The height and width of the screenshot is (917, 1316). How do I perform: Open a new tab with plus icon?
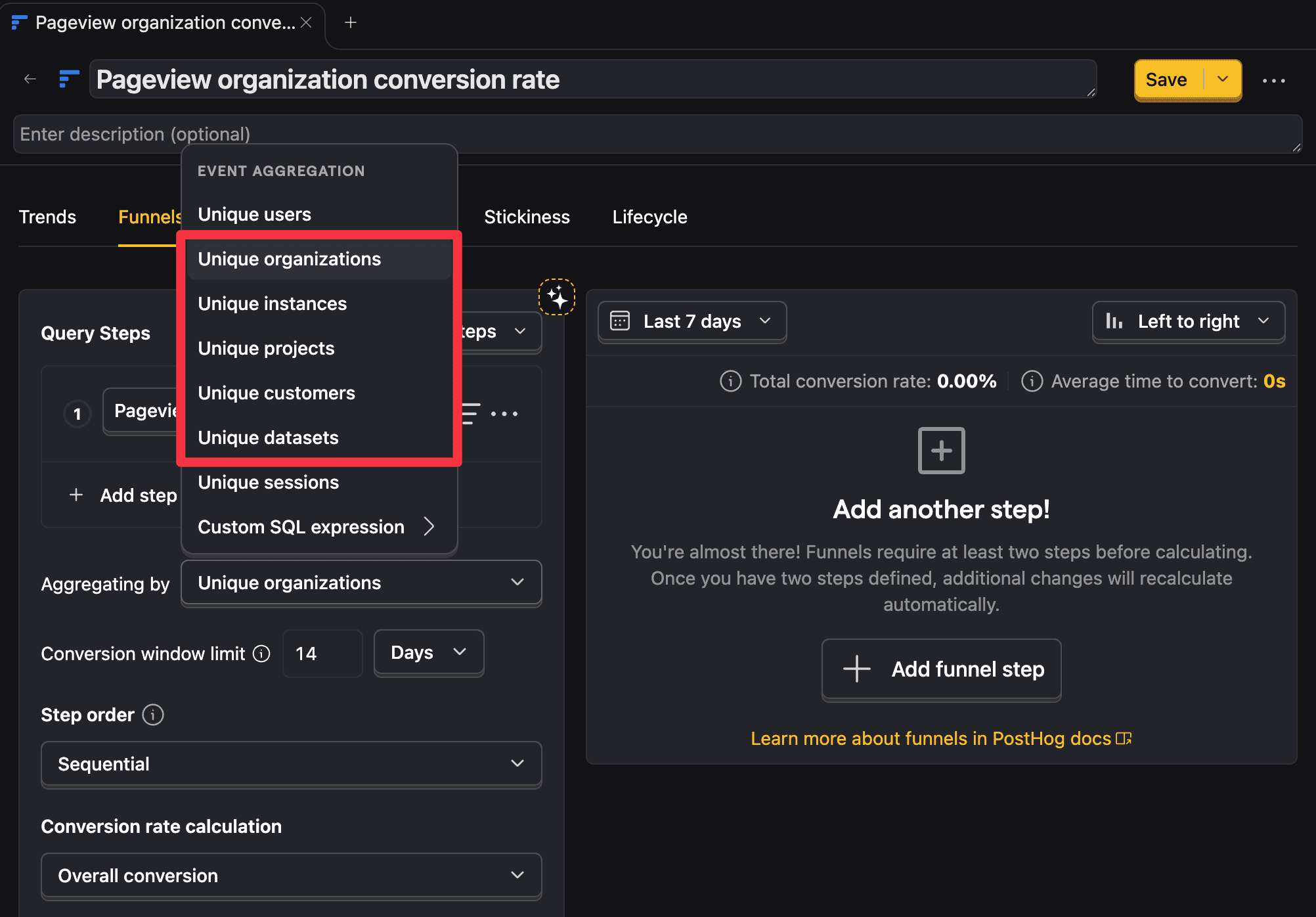tap(351, 23)
